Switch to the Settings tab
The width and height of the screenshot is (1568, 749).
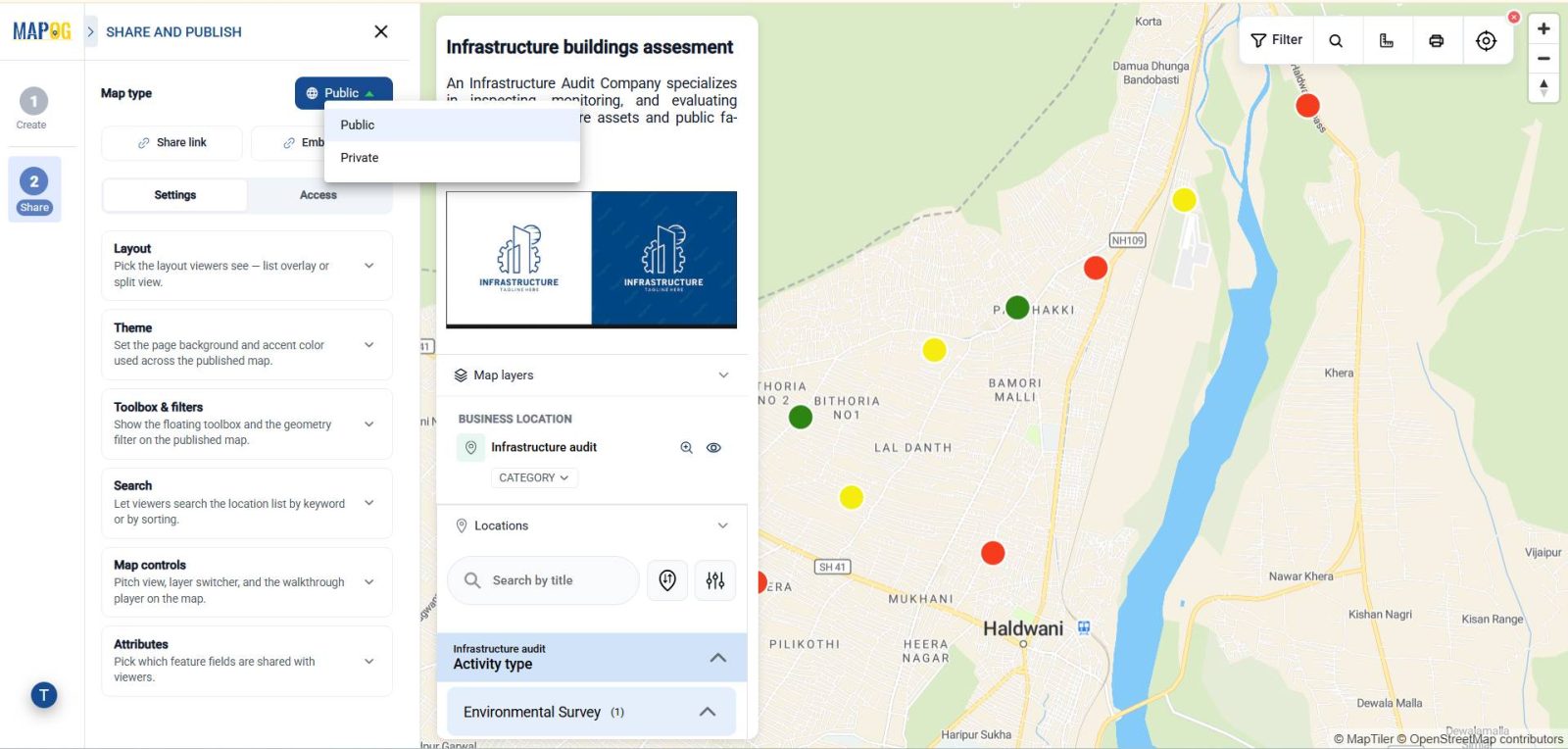pos(174,195)
